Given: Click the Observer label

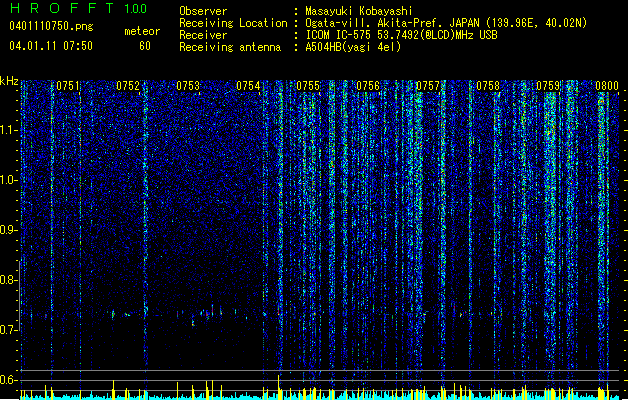Looking at the screenshot, I should [x=203, y=11].
